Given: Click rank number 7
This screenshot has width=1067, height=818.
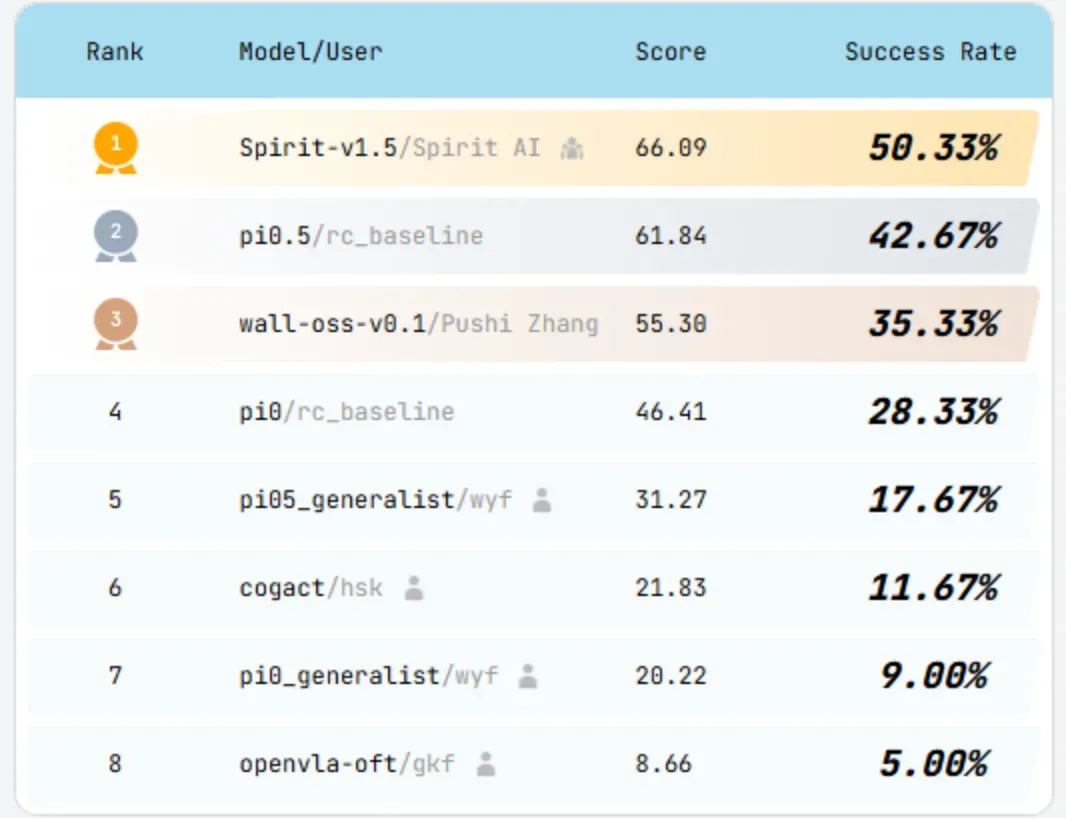Looking at the screenshot, I should click(115, 676).
